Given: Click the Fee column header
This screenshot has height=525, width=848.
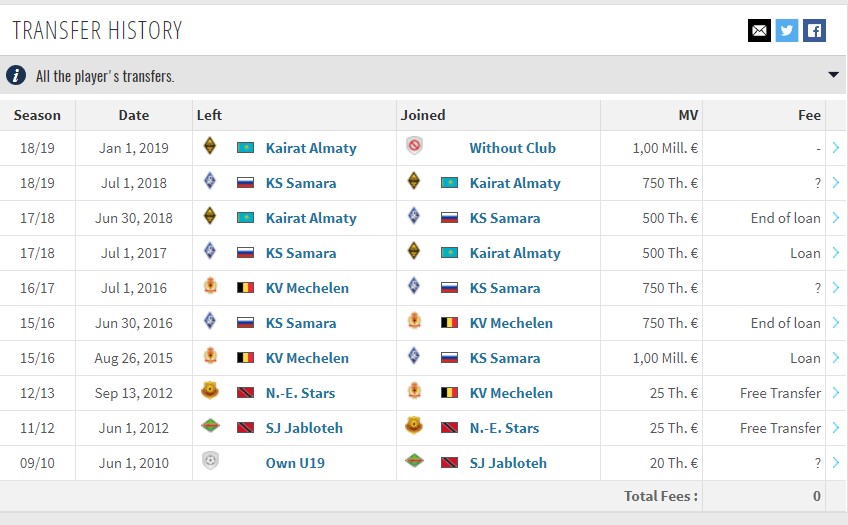Looking at the screenshot, I should (x=809, y=115).
